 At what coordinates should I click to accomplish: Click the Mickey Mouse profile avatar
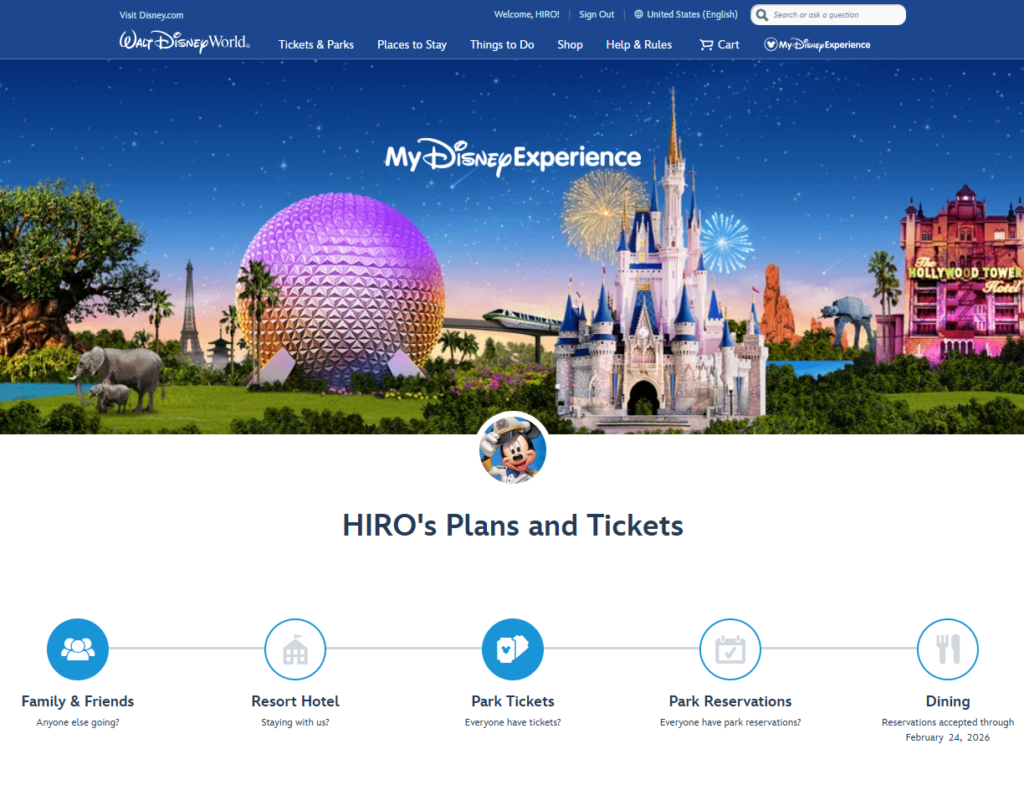coord(512,447)
